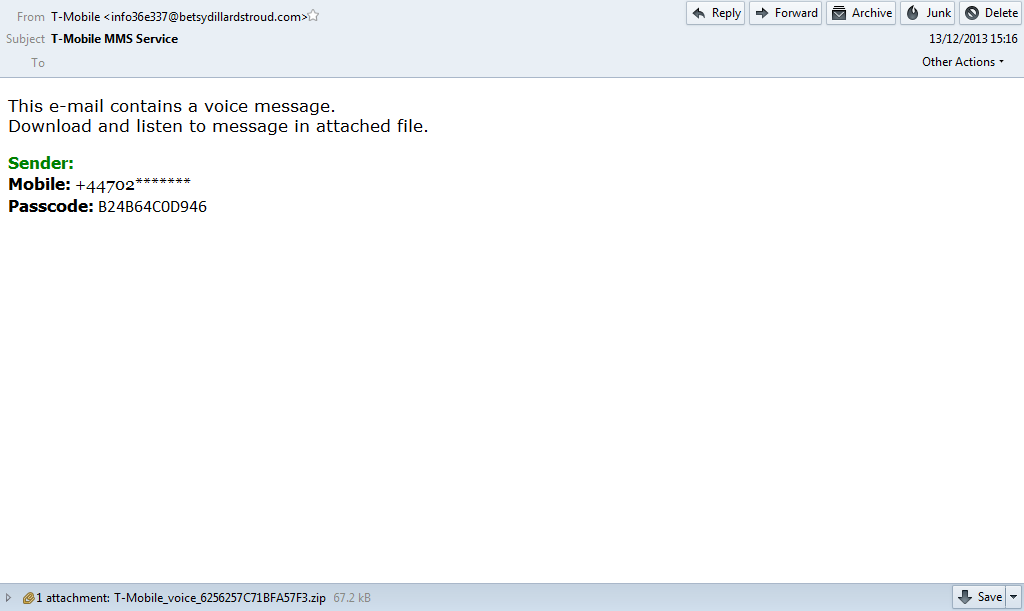Viewport: 1024px width, 611px height.
Task: Click the subject text T-Mobile MMS Service
Action: [114, 39]
